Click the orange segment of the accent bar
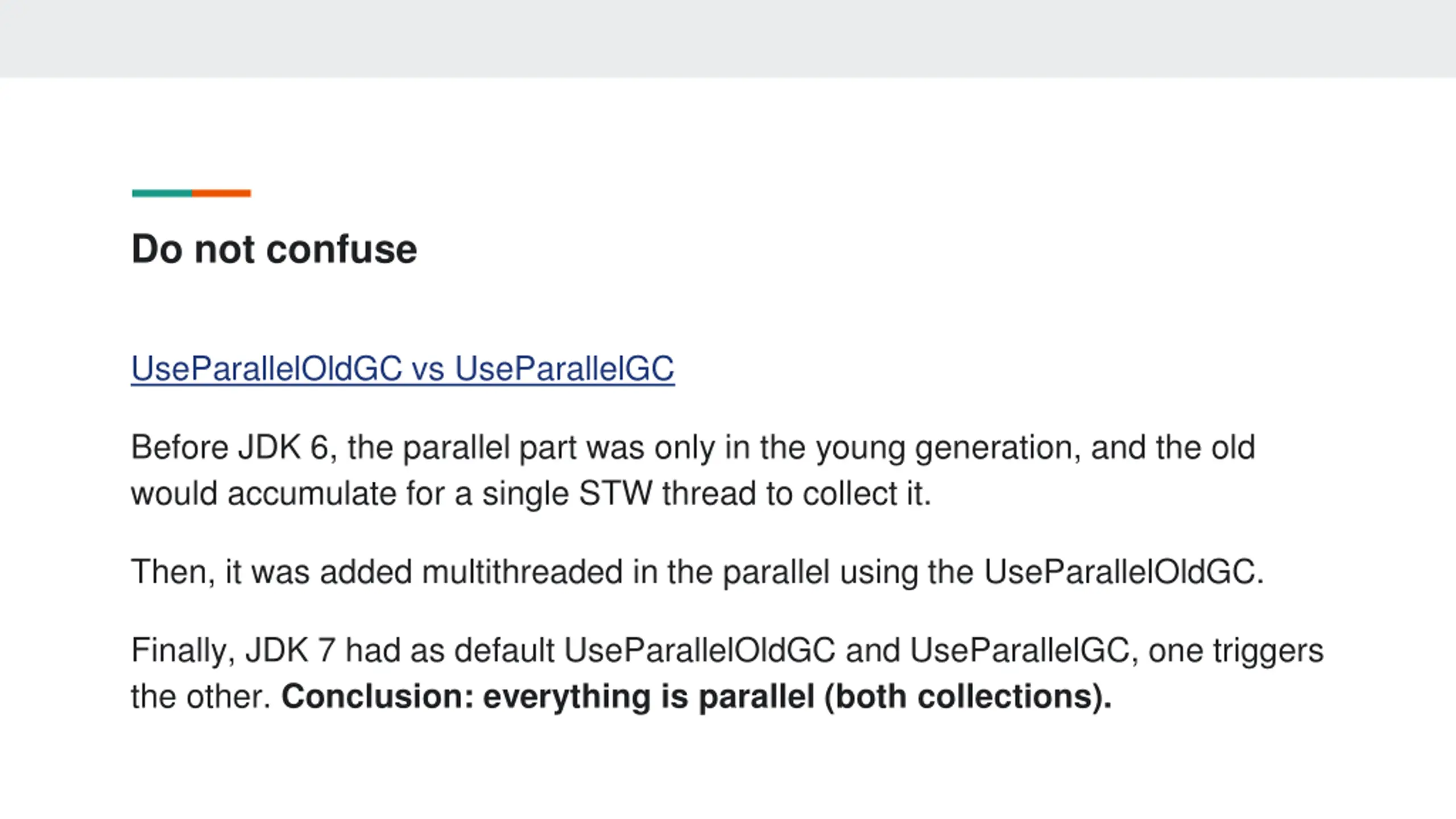Screen dimensions: 1456x819 (222, 193)
